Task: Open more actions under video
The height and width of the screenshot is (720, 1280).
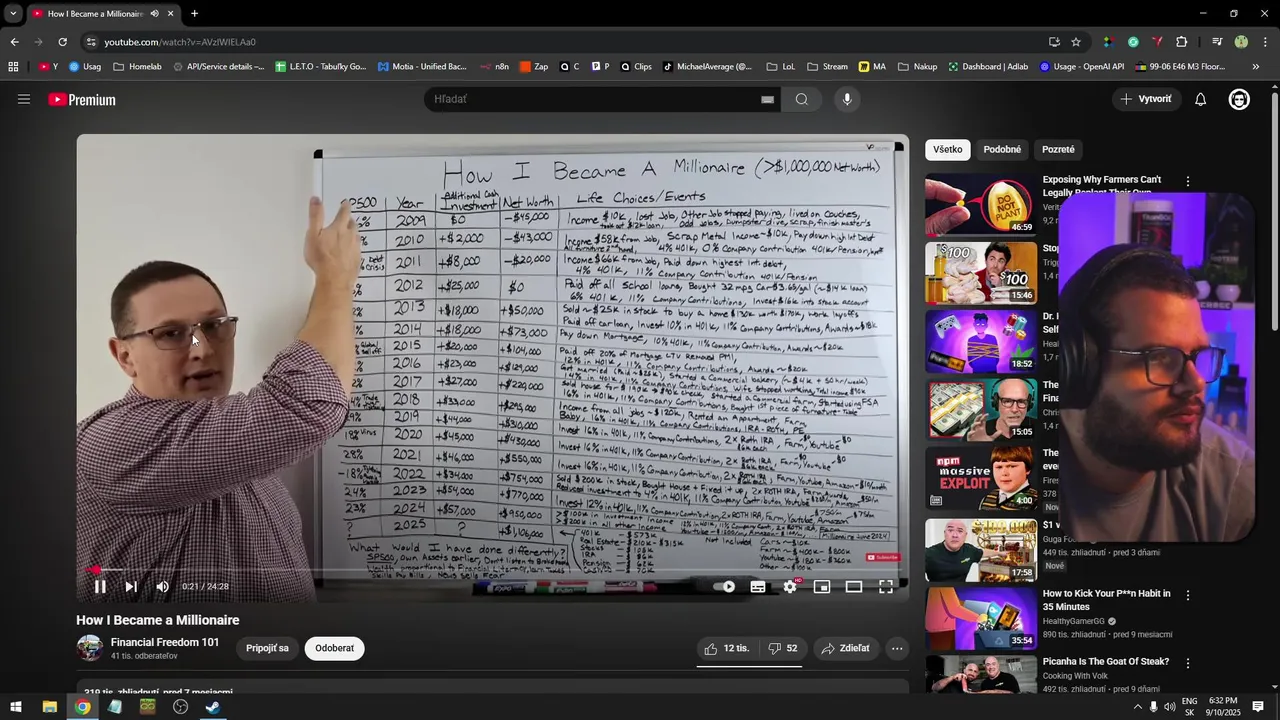Action: [897, 649]
